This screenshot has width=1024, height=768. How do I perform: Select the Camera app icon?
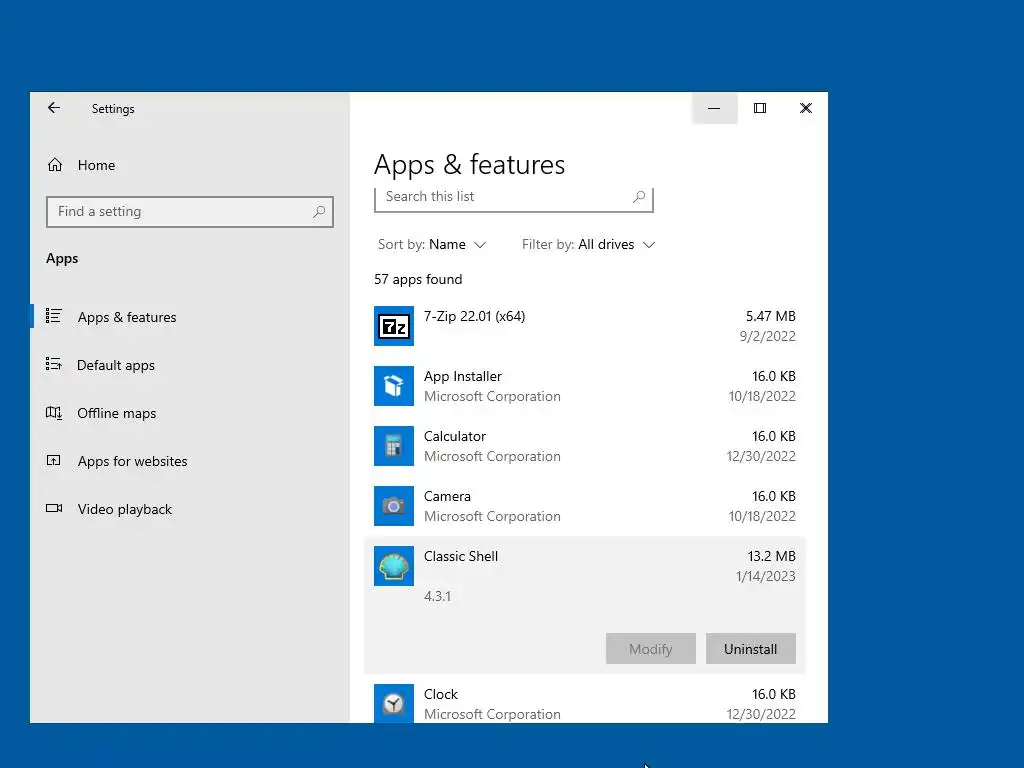(x=394, y=506)
